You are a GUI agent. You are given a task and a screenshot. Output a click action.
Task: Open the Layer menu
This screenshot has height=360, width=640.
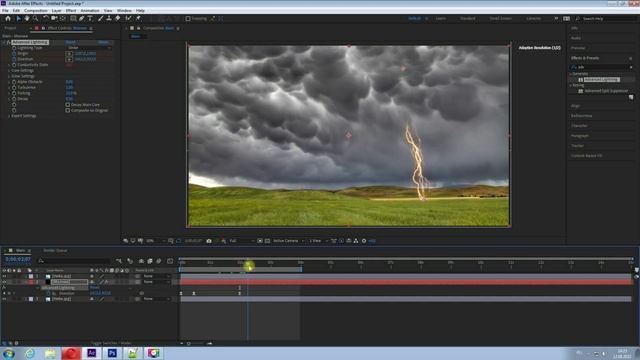pos(56,11)
